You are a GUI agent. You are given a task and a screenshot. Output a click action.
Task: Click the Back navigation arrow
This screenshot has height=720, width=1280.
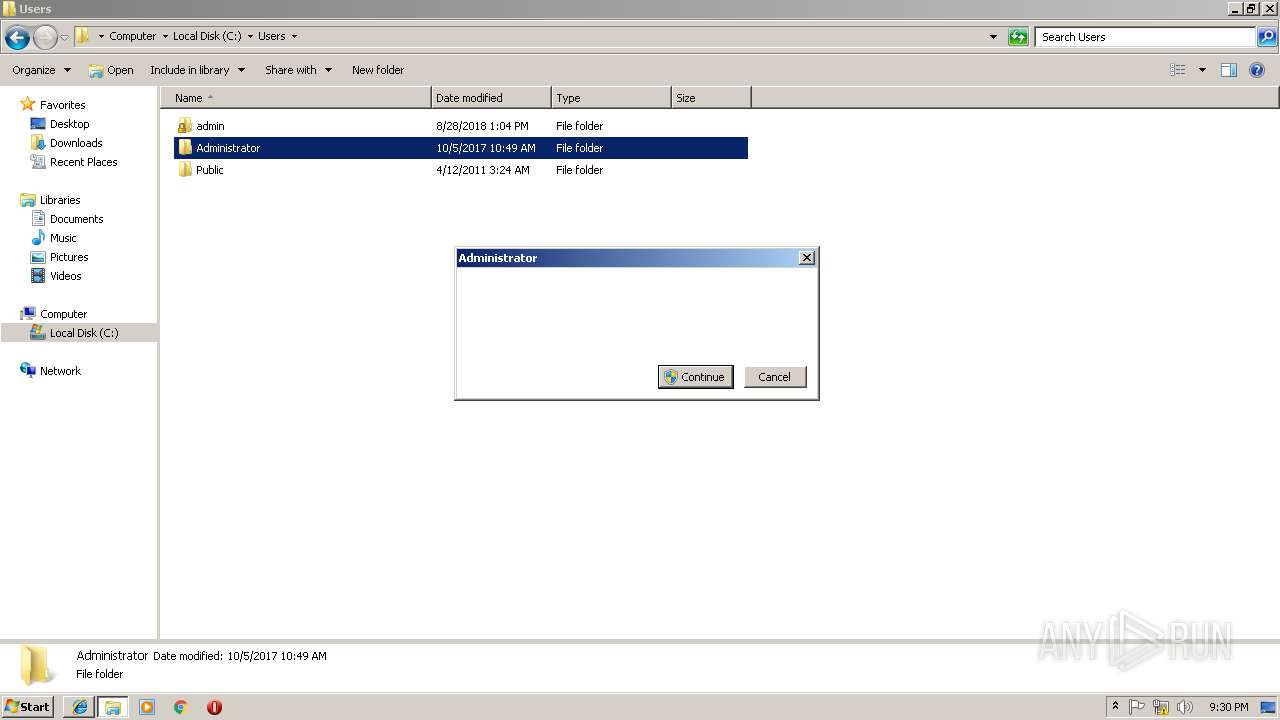click(17, 38)
